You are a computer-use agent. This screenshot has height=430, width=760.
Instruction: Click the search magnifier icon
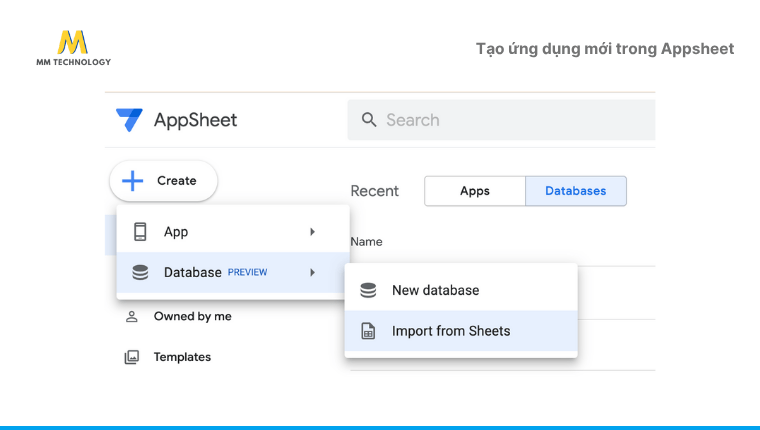[x=369, y=120]
